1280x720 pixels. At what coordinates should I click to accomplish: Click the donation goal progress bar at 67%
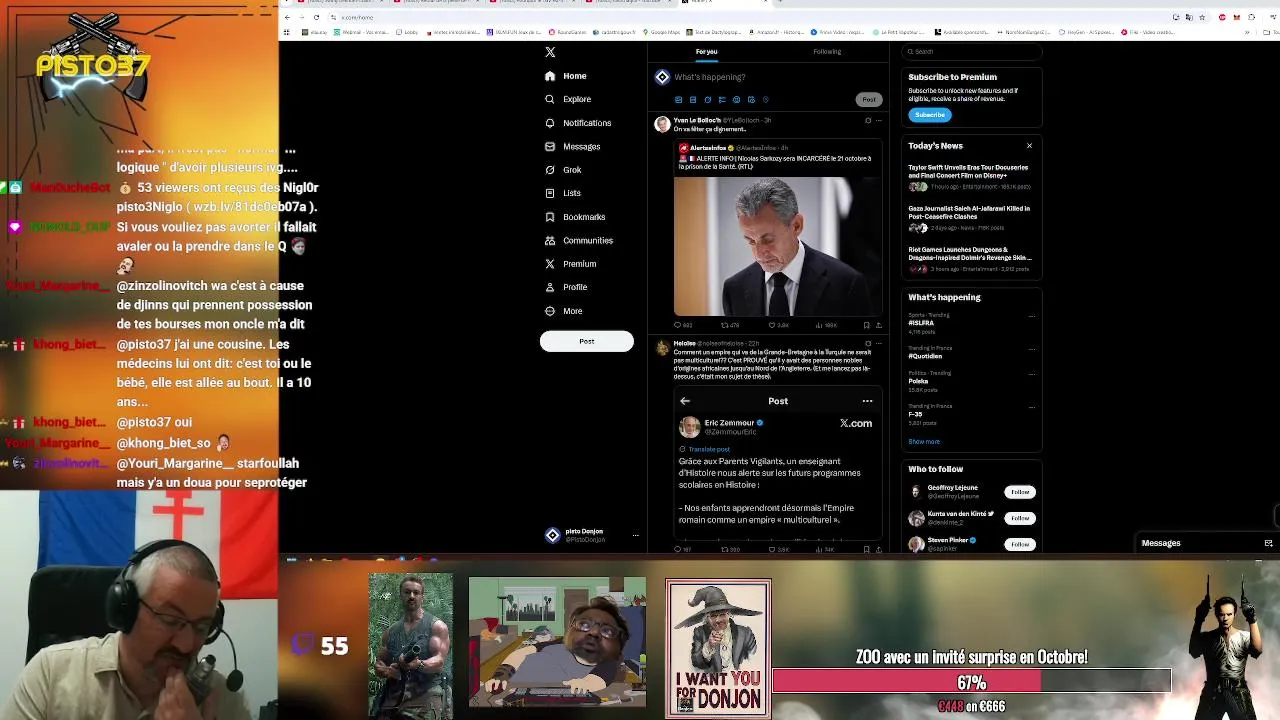click(971, 682)
